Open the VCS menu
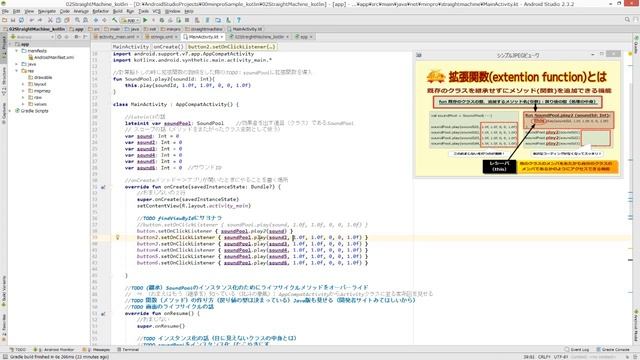This screenshot has width=640, height=360. [x=156, y=11]
